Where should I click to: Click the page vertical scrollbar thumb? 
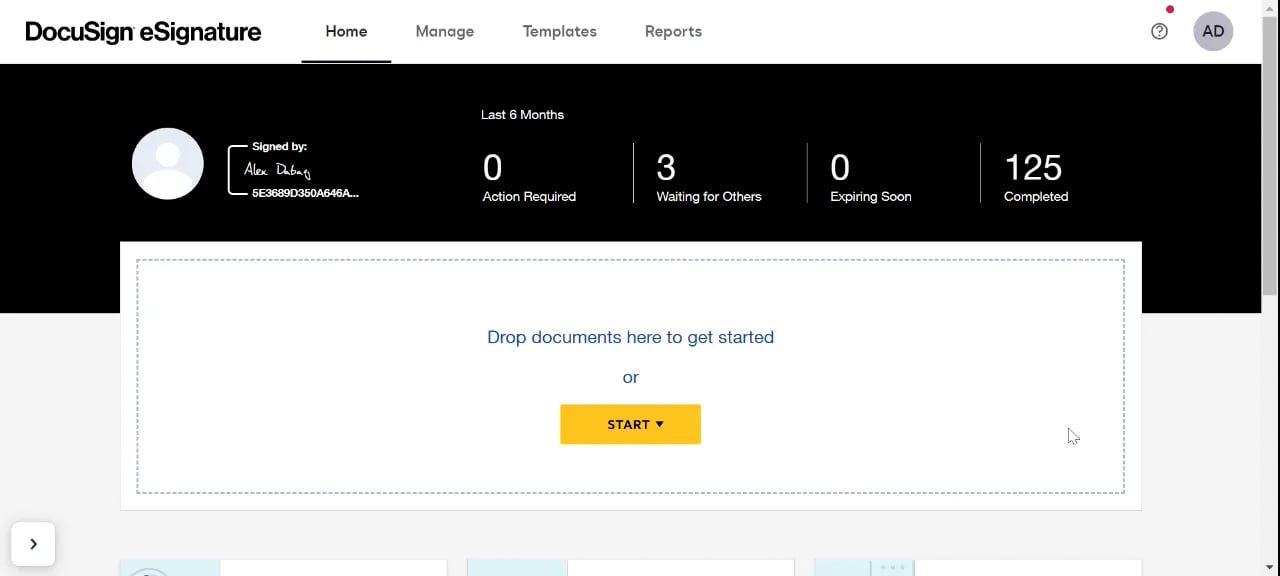pyautogui.click(x=1270, y=155)
